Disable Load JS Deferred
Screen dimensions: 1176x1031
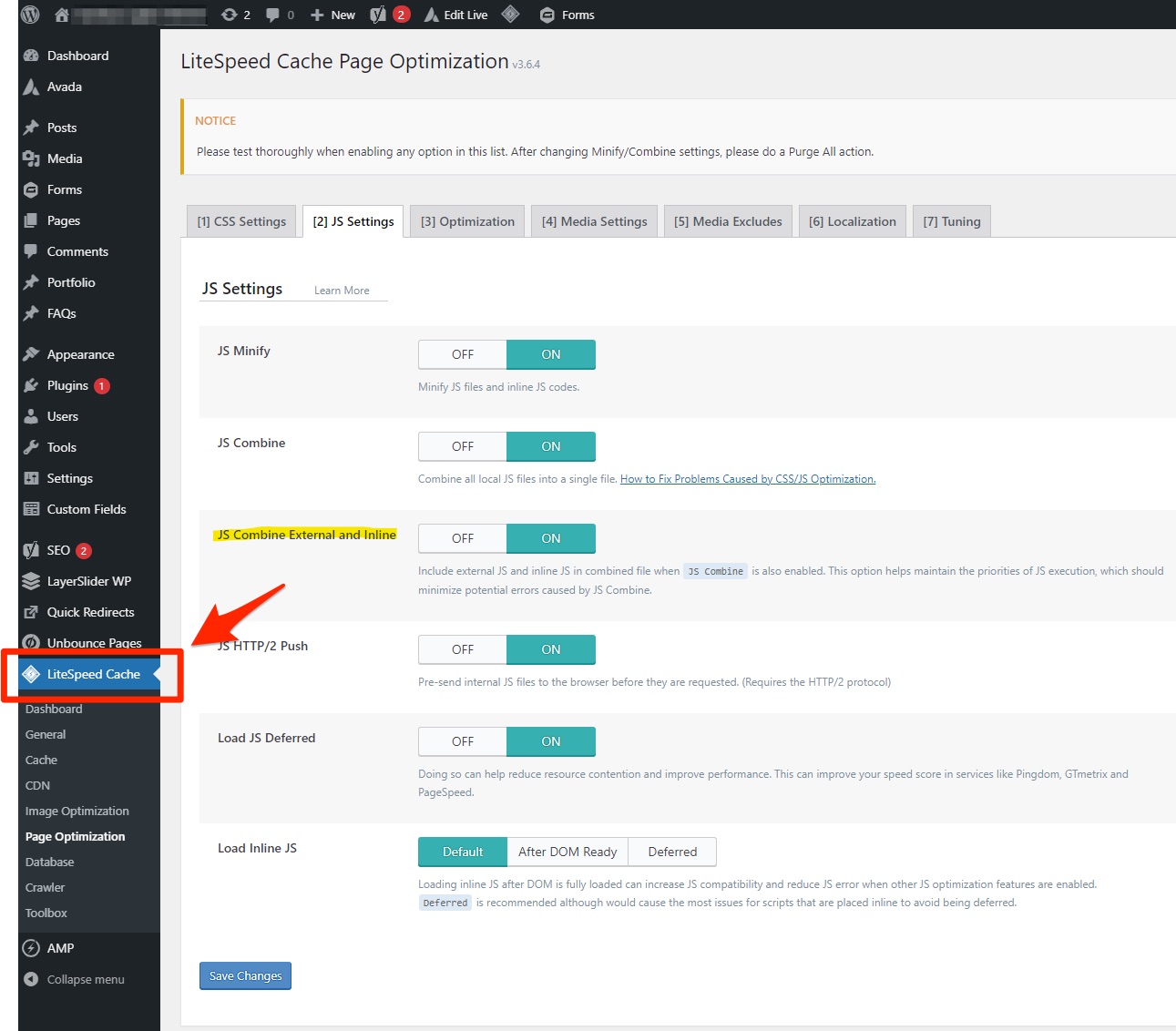tap(463, 741)
